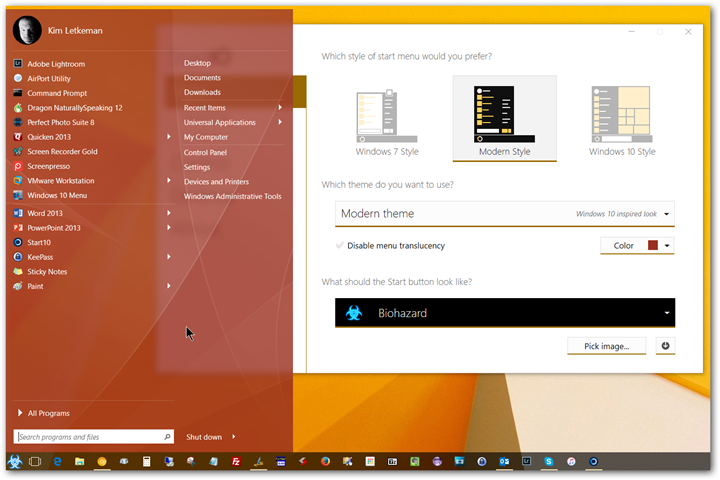Open Downloads from the start menu
The image size is (720, 480).
202,92
